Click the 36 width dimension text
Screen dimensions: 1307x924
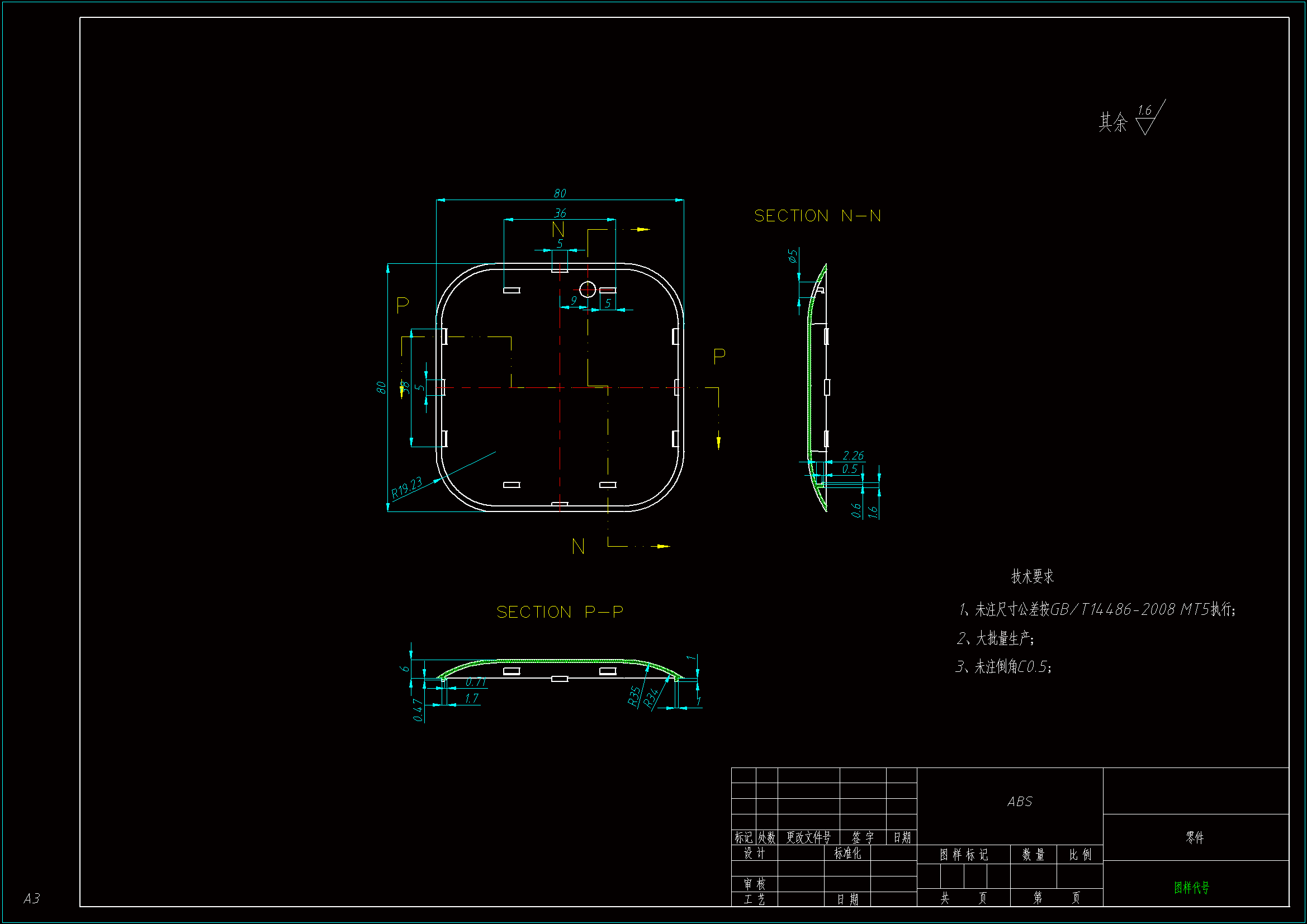pos(560,213)
